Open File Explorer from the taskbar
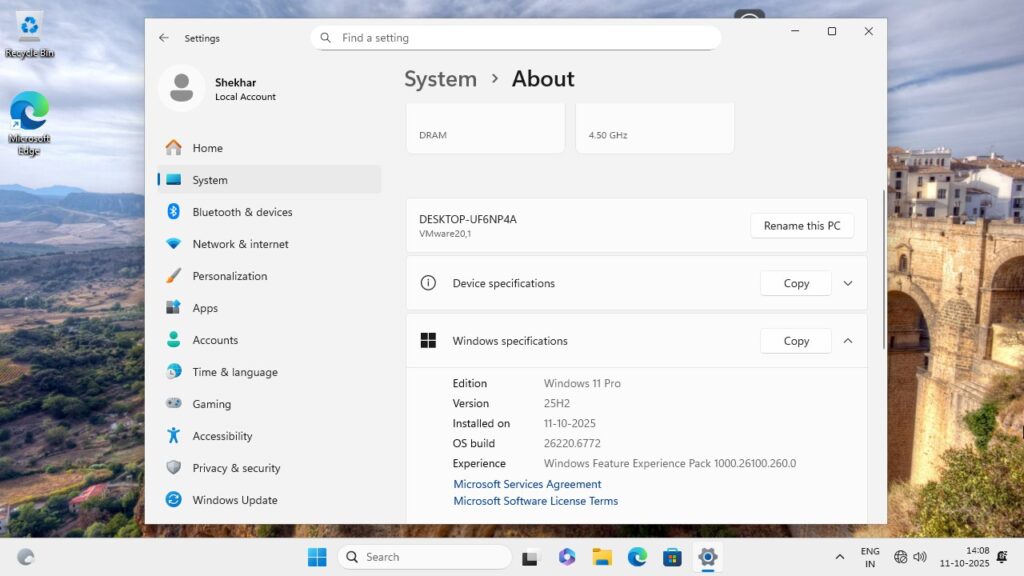 click(602, 557)
